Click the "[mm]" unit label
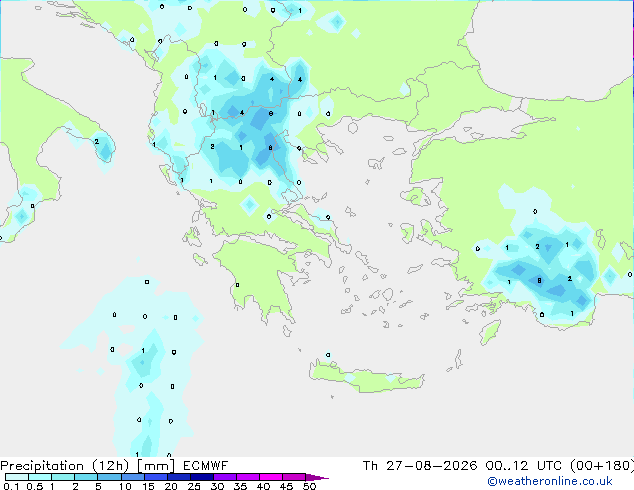 pyautogui.click(x=156, y=466)
